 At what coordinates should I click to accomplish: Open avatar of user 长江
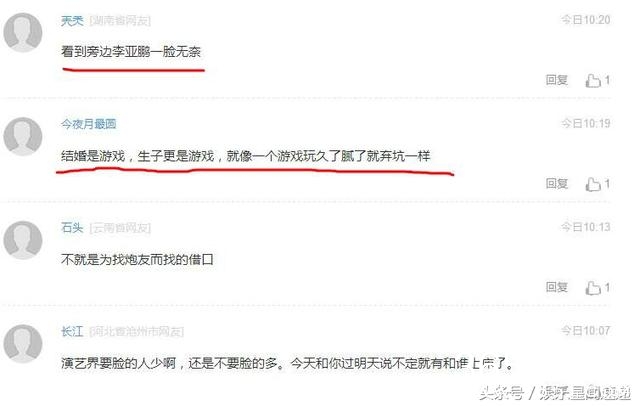point(23,344)
